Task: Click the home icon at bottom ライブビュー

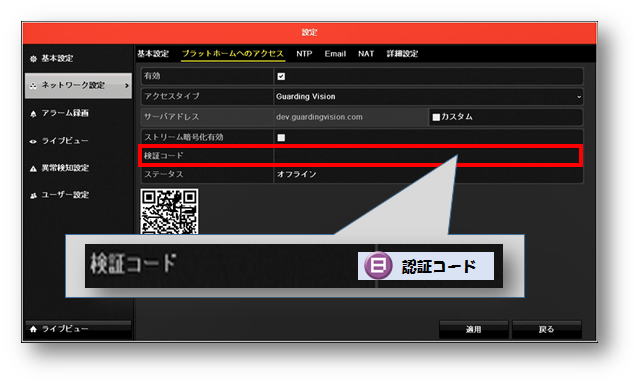Action: click(33, 329)
